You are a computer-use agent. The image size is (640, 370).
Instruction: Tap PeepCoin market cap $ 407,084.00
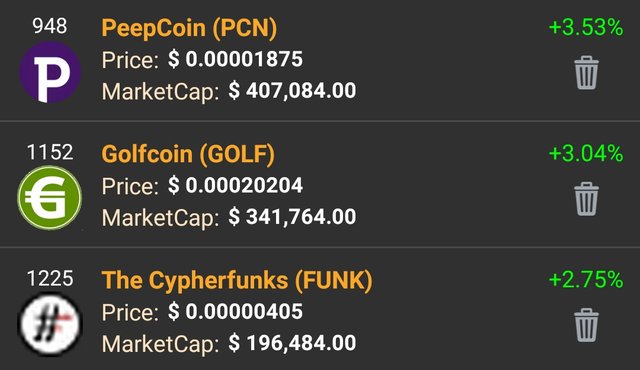tap(292, 91)
